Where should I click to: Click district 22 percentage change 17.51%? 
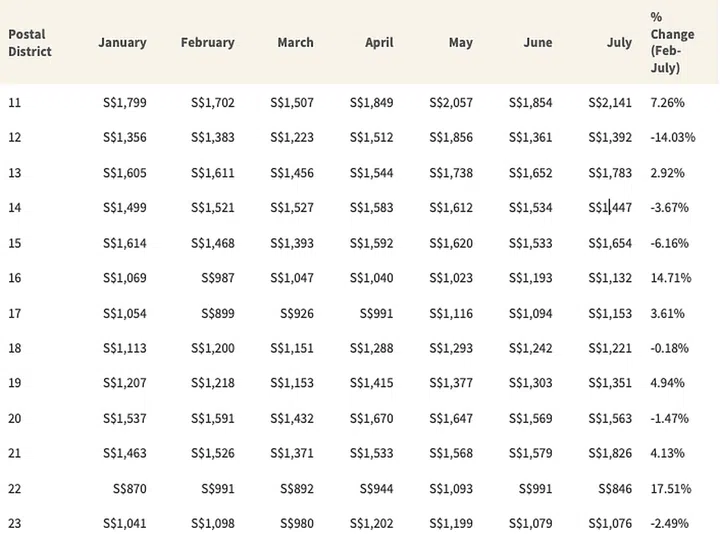click(670, 489)
